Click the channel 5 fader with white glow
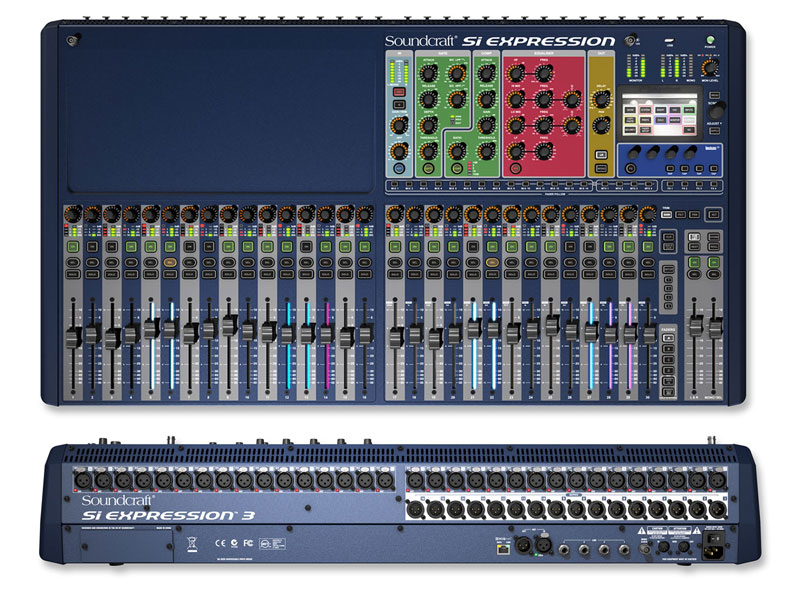Image resolution: width=800 pixels, height=592 pixels. coord(151,328)
